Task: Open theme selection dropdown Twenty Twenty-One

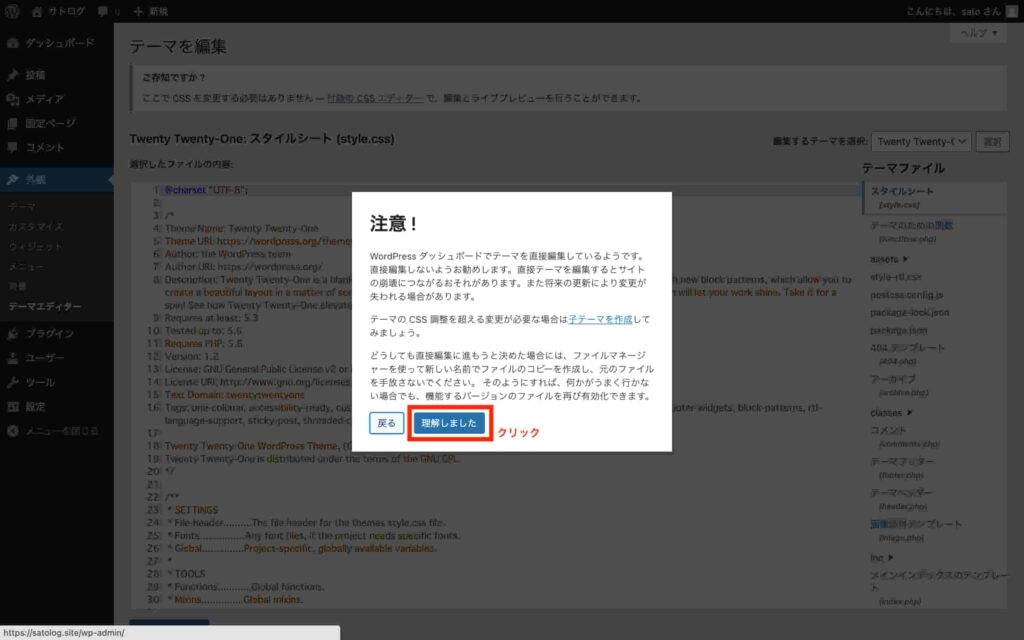Action: tap(921, 142)
